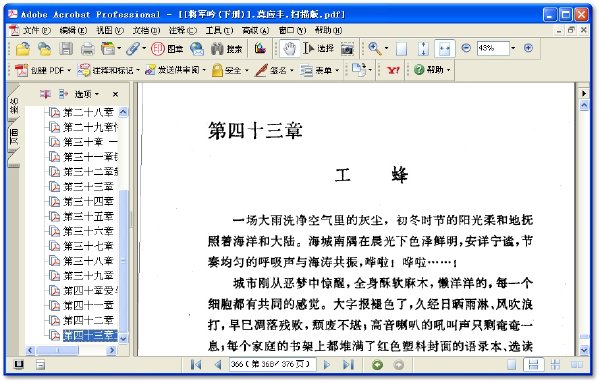600x383 pixels.
Task: Open the 帮助 help toolbar dropdown
Action: point(432,70)
